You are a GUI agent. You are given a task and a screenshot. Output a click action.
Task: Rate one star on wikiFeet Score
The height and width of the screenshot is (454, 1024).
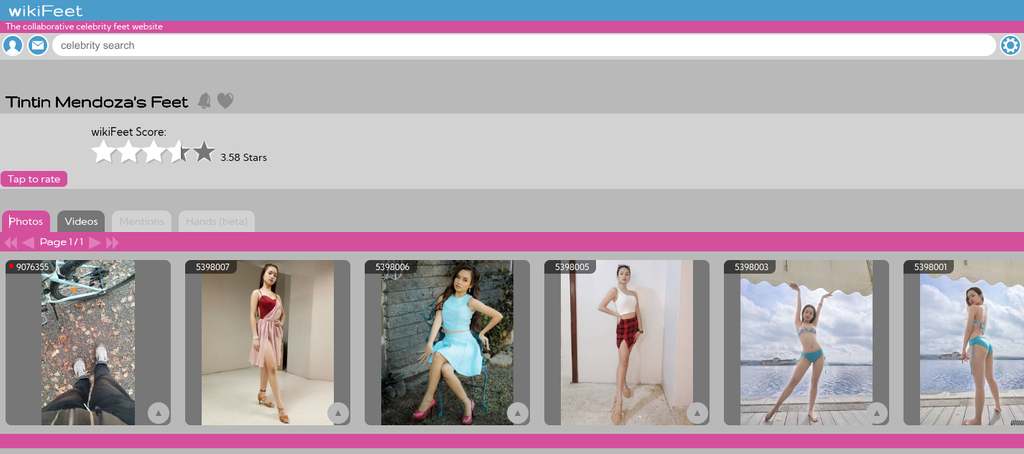pos(103,152)
